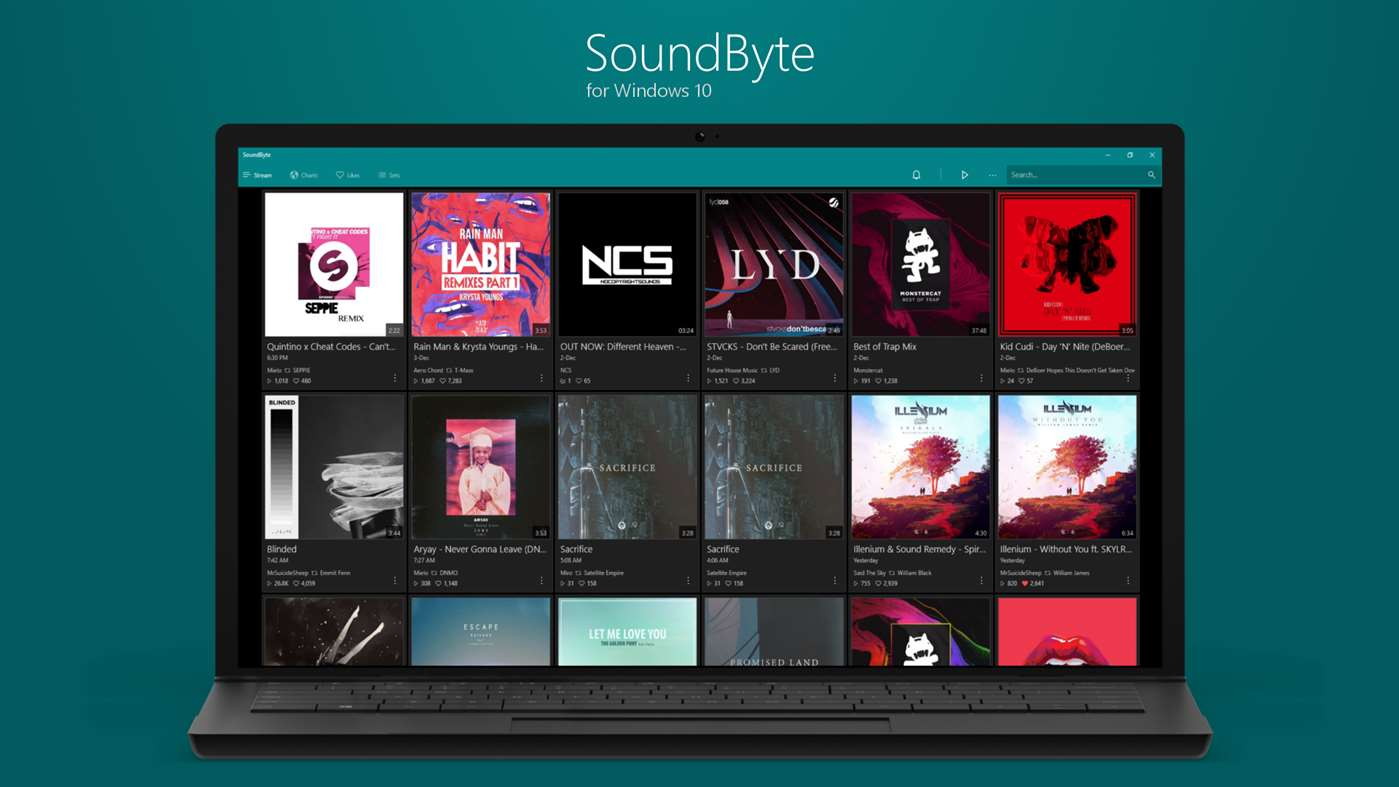
Task: Open the NCS logo track cover
Action: coord(627,265)
